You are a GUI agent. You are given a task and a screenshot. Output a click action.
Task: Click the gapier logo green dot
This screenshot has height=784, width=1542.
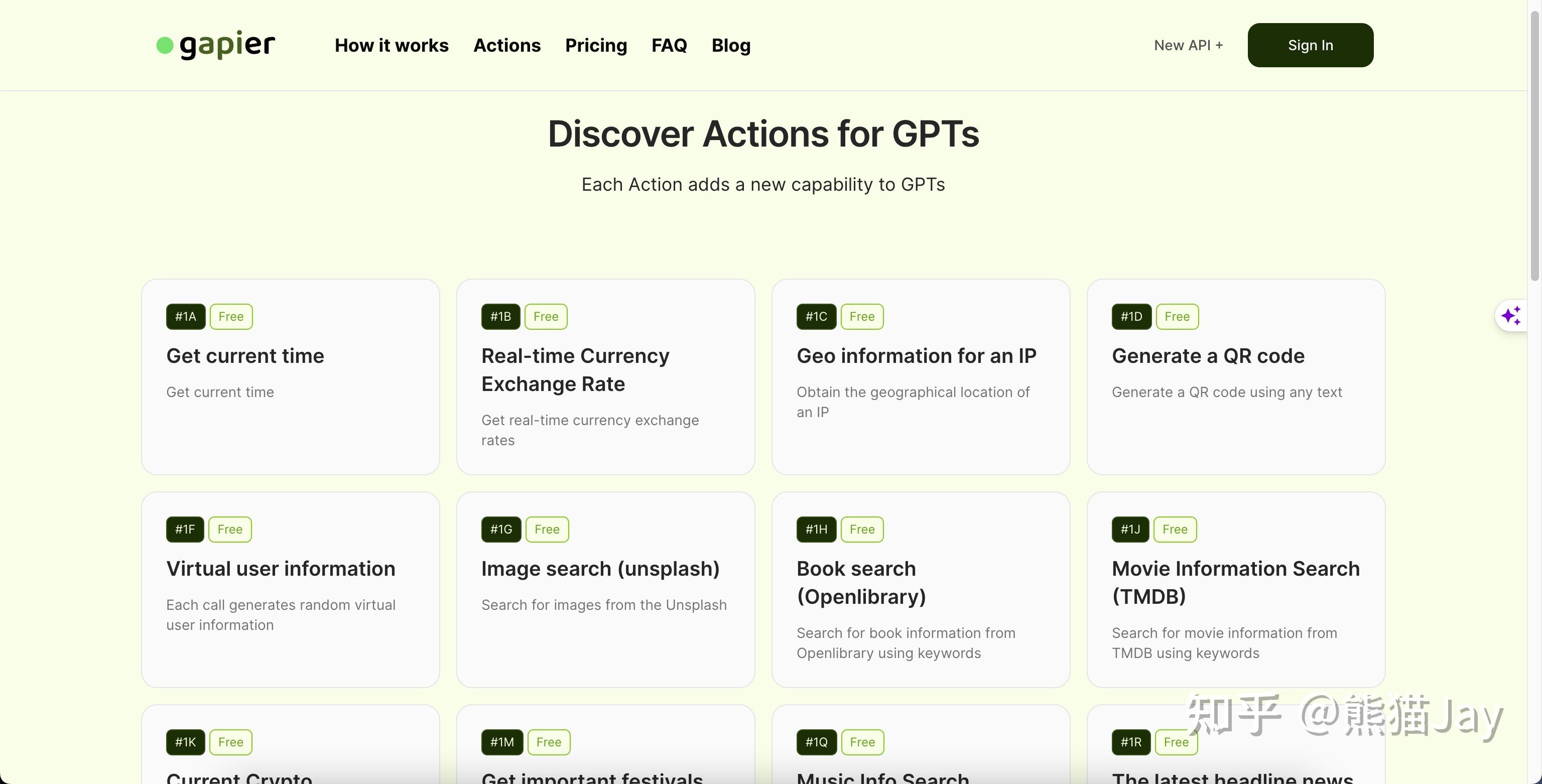pyautogui.click(x=165, y=46)
